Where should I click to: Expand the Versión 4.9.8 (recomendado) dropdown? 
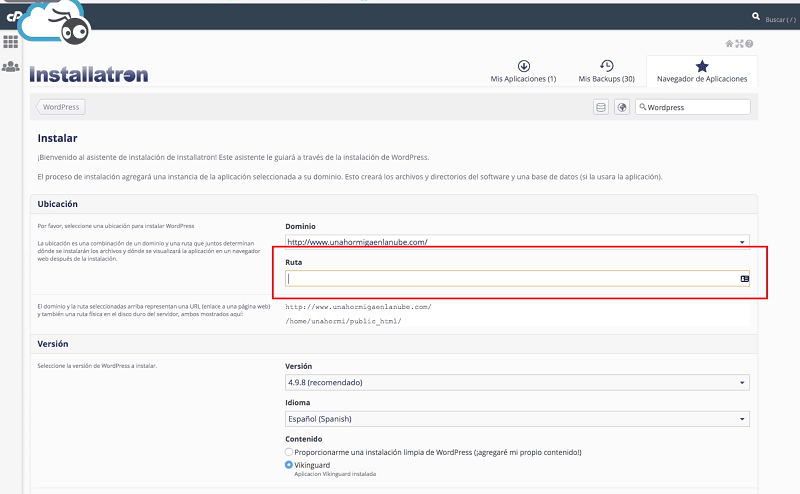(x=517, y=382)
